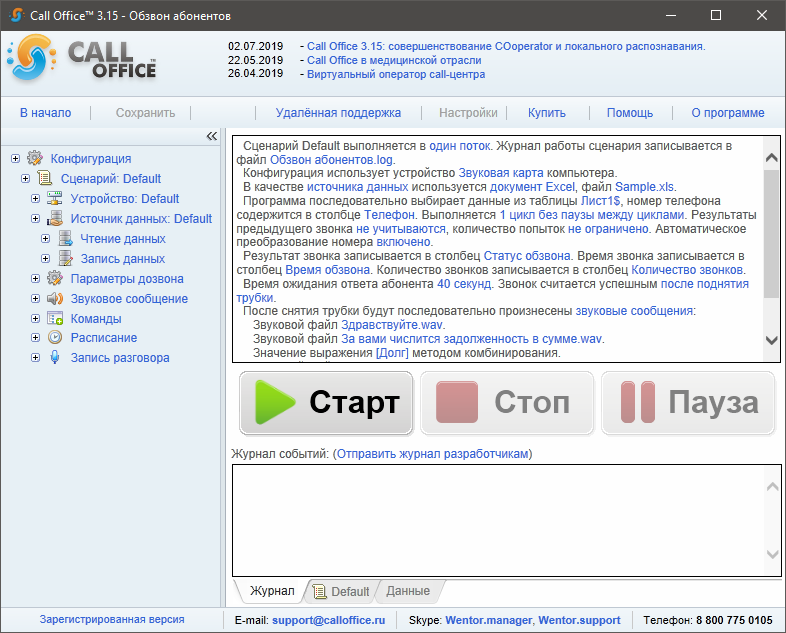Collapse the left sidebar with double chevron
The image size is (786, 633).
tap(211, 136)
